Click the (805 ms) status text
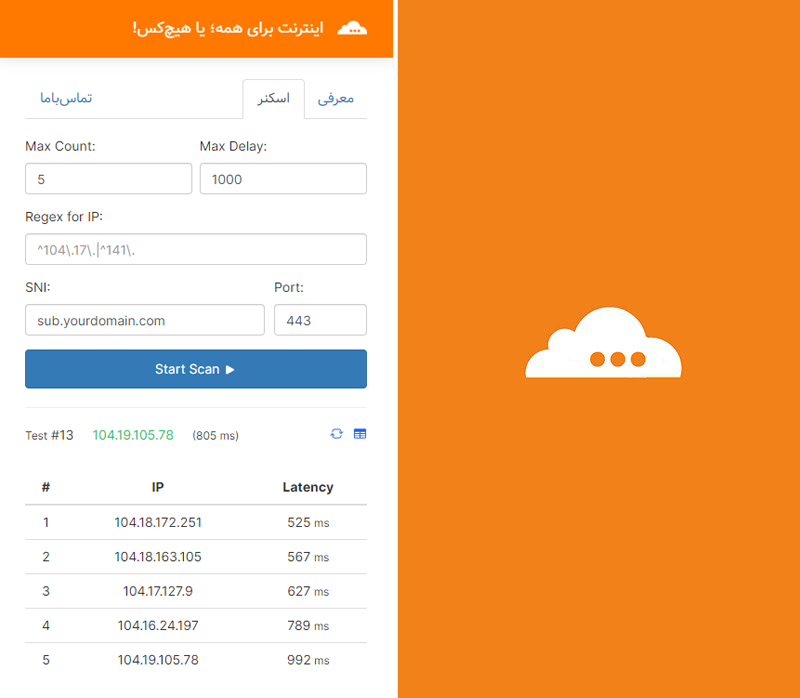The image size is (800, 698). (215, 436)
